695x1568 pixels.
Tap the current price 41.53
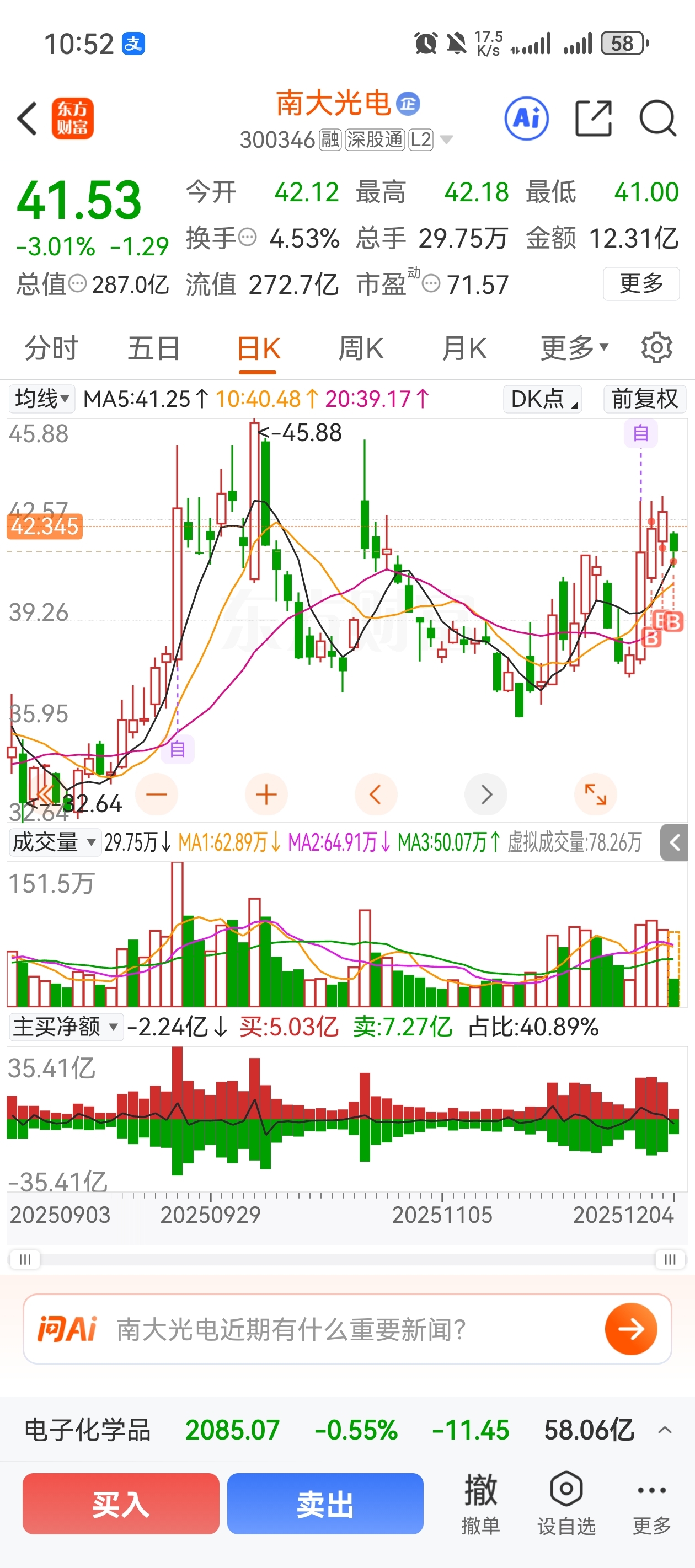(79, 200)
